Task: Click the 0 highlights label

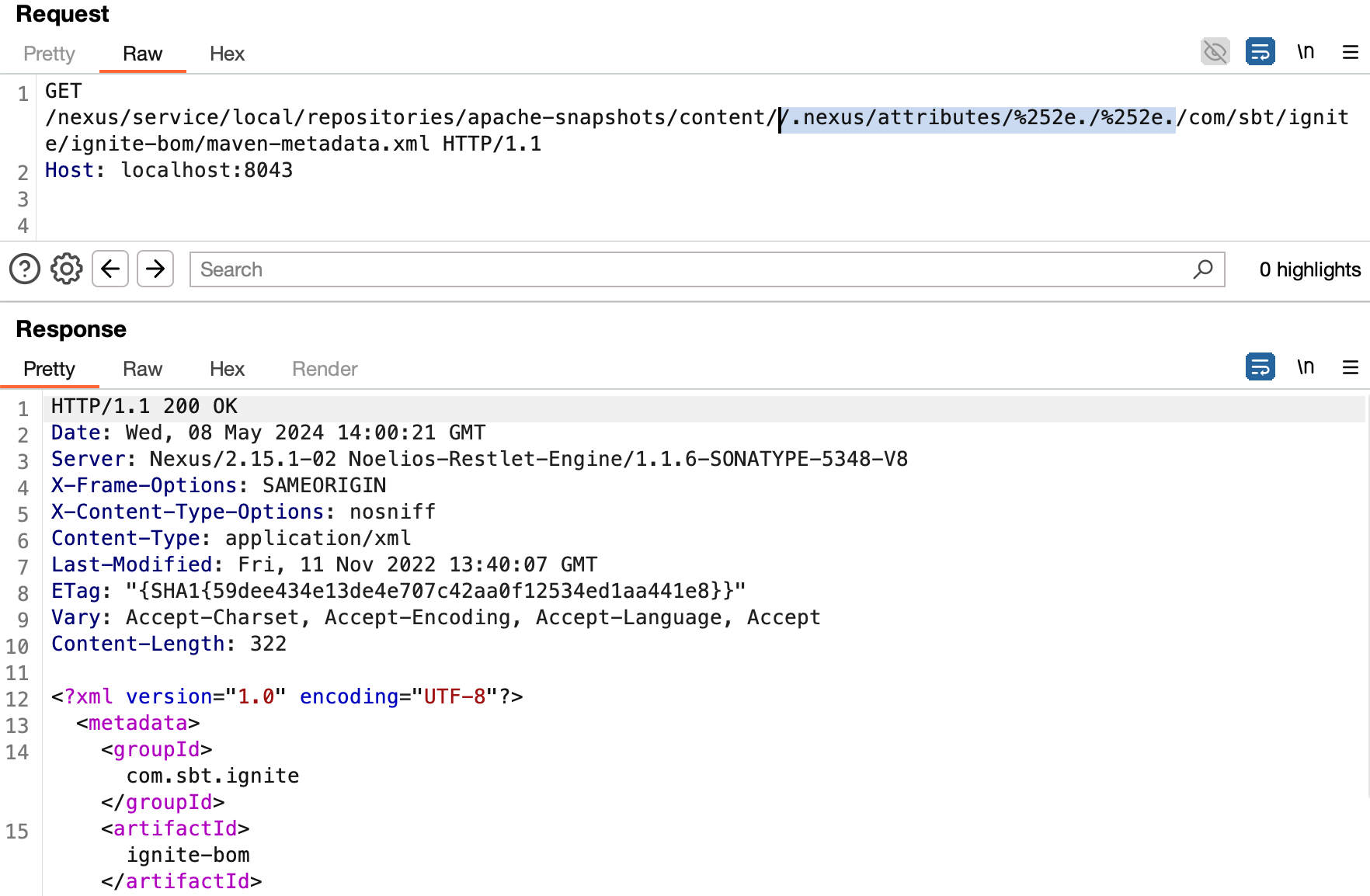Action: coord(1309,269)
